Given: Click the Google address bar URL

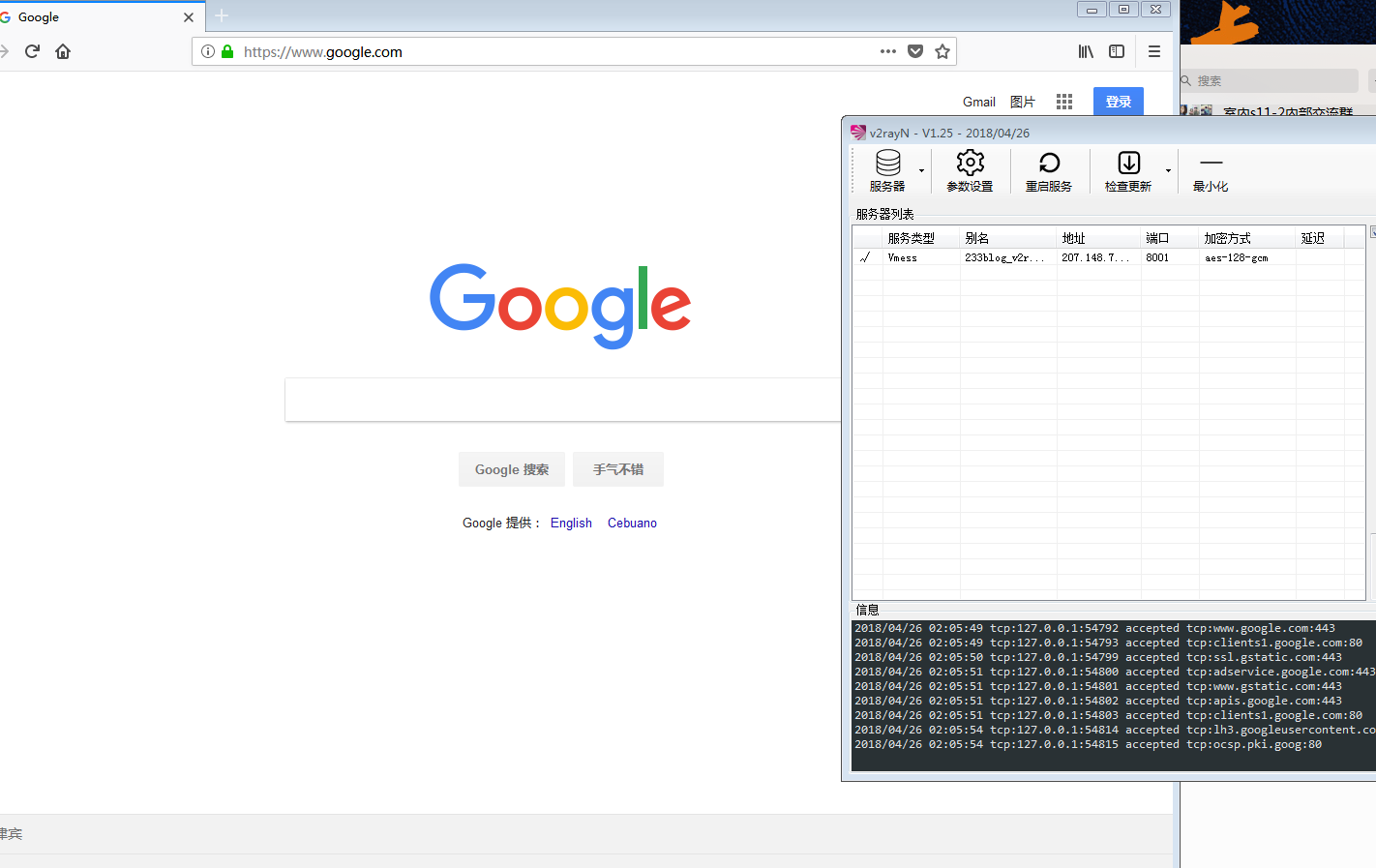Looking at the screenshot, I should 323,52.
